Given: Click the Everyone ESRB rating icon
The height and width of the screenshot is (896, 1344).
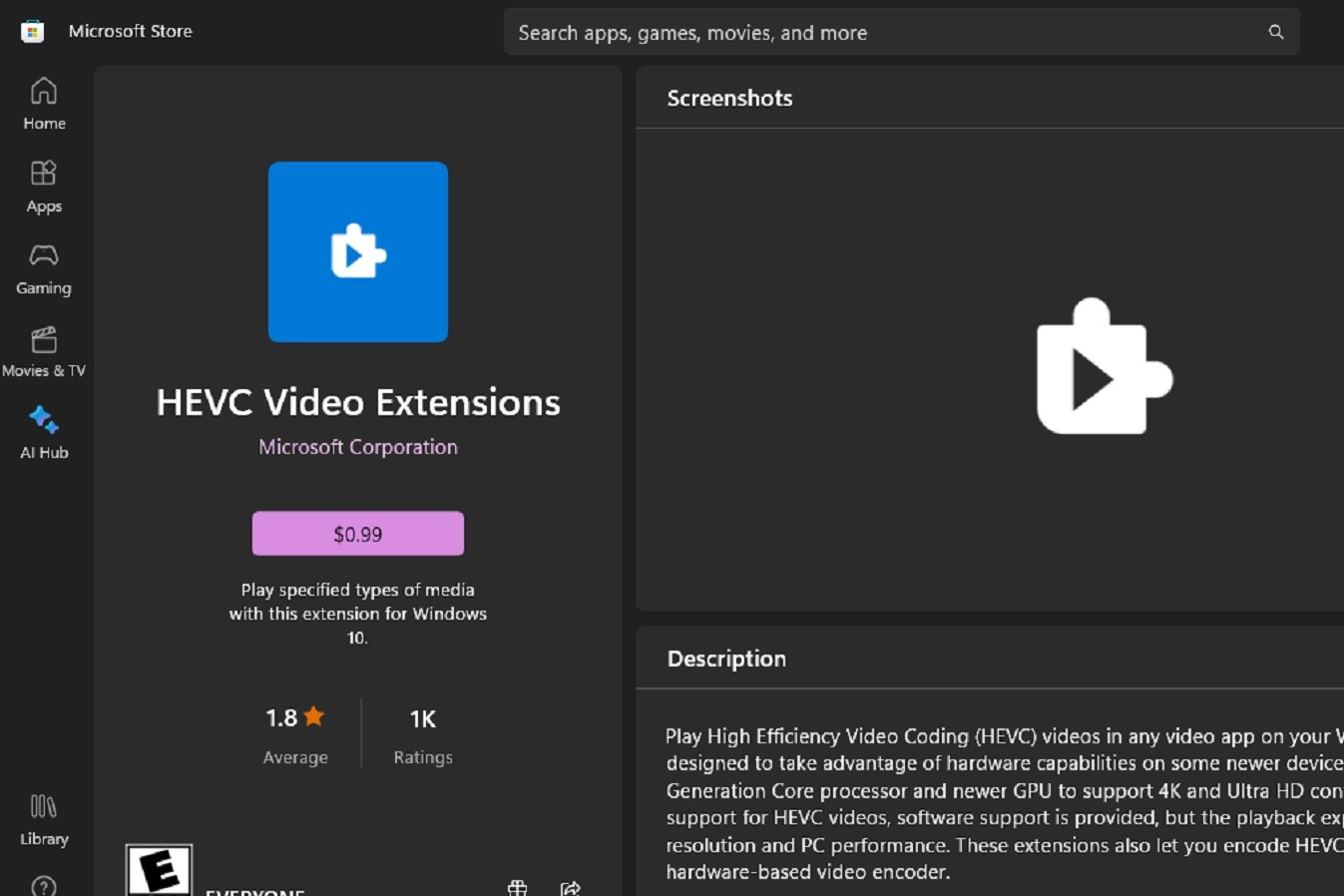Looking at the screenshot, I should [159, 870].
